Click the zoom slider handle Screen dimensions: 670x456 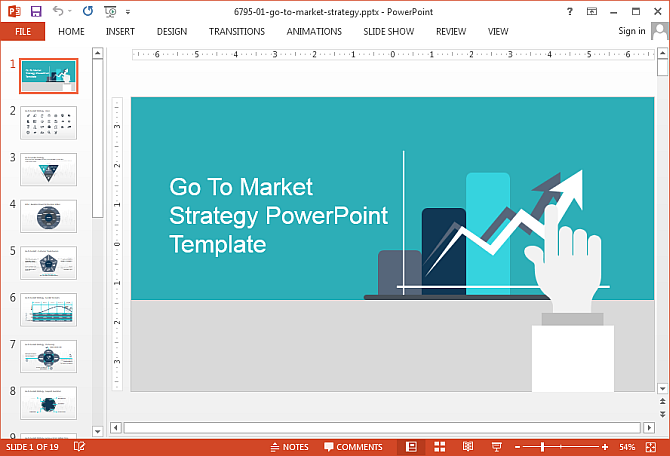point(542,447)
